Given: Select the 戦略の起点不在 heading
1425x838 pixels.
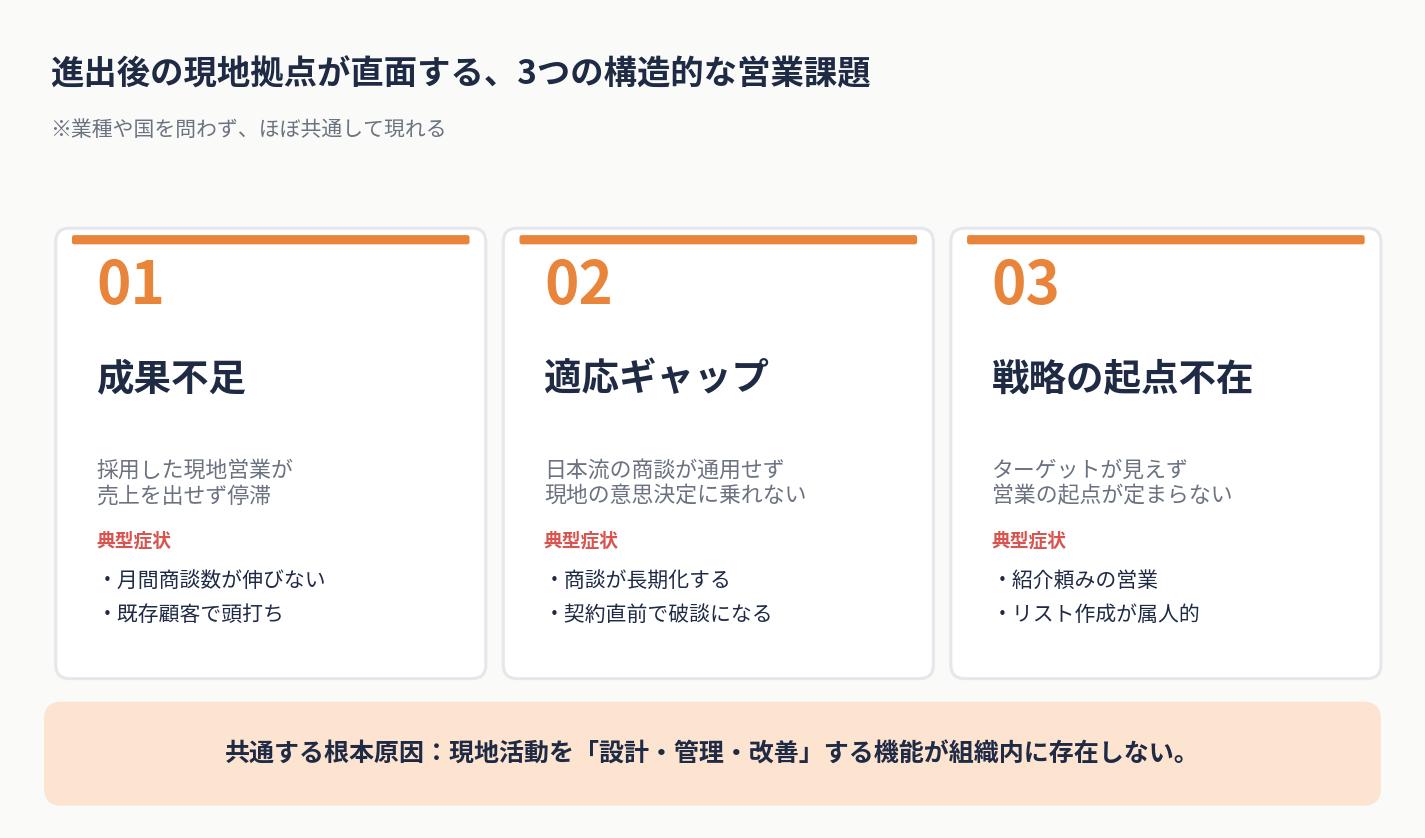Looking at the screenshot, I should pos(1122,378).
